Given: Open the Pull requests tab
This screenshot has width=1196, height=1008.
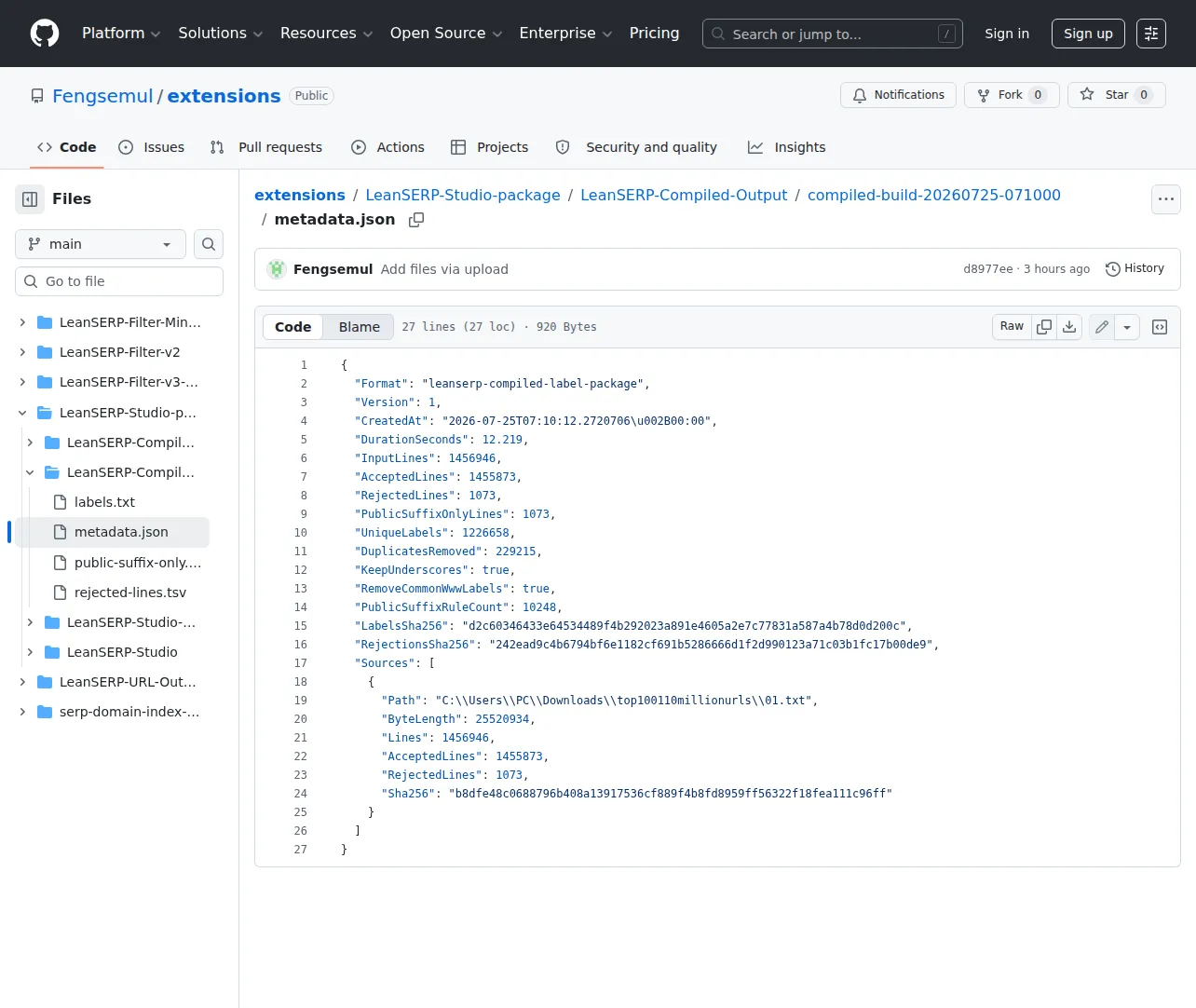Looking at the screenshot, I should pos(266,147).
